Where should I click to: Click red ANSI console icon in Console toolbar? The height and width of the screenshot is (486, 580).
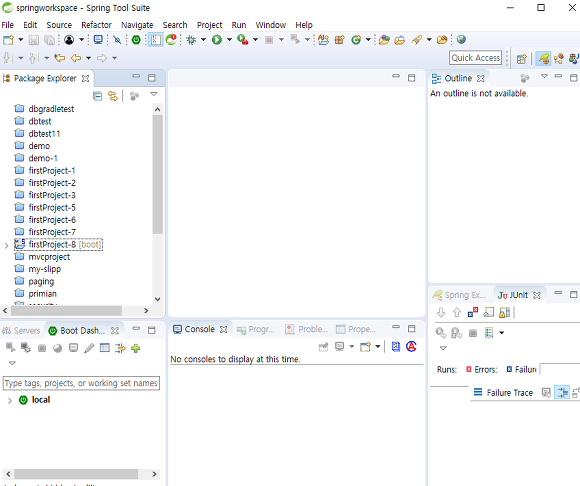coord(411,347)
